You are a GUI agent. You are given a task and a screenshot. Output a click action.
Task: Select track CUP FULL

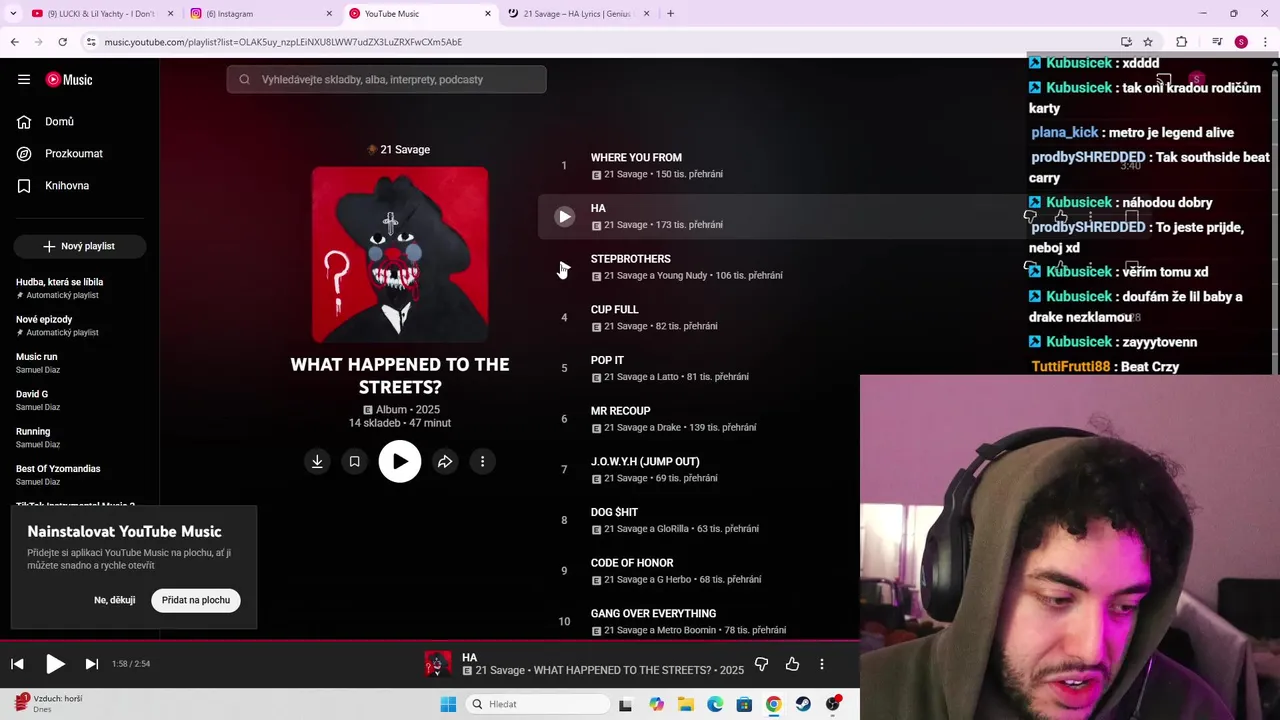point(614,310)
